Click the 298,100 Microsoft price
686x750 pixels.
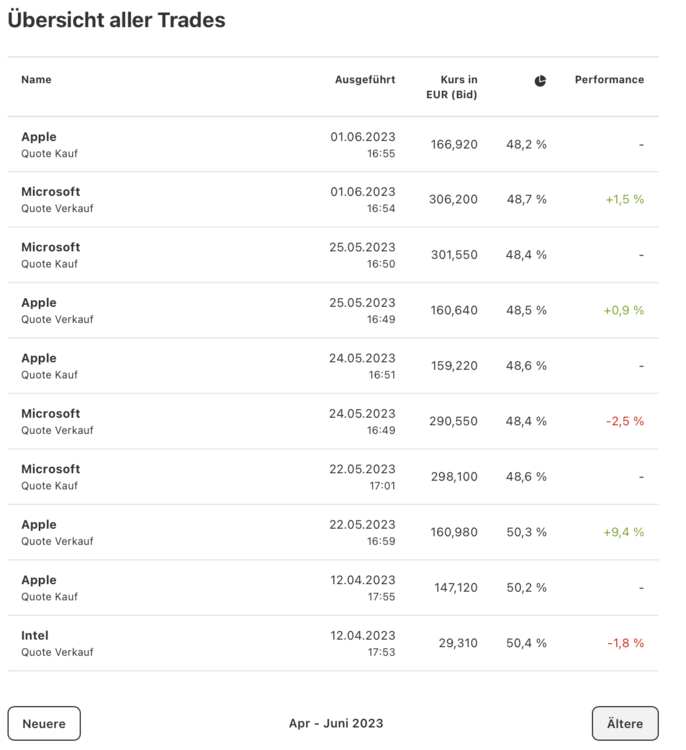coord(453,477)
